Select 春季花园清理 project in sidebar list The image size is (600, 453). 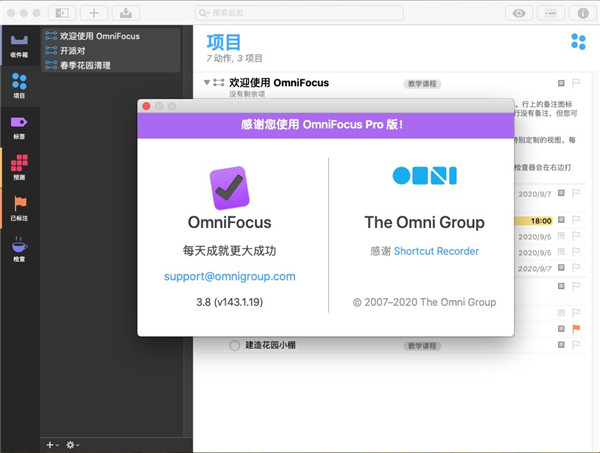(111, 65)
